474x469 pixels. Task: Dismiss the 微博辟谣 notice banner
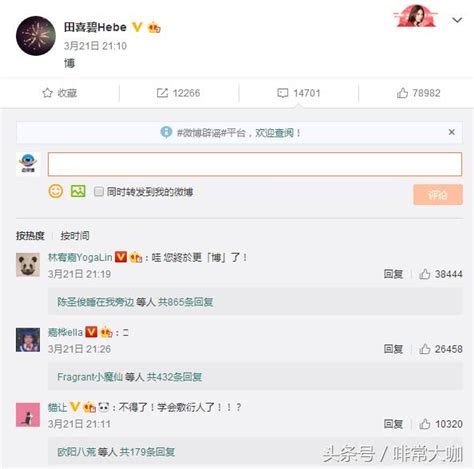tap(452, 132)
